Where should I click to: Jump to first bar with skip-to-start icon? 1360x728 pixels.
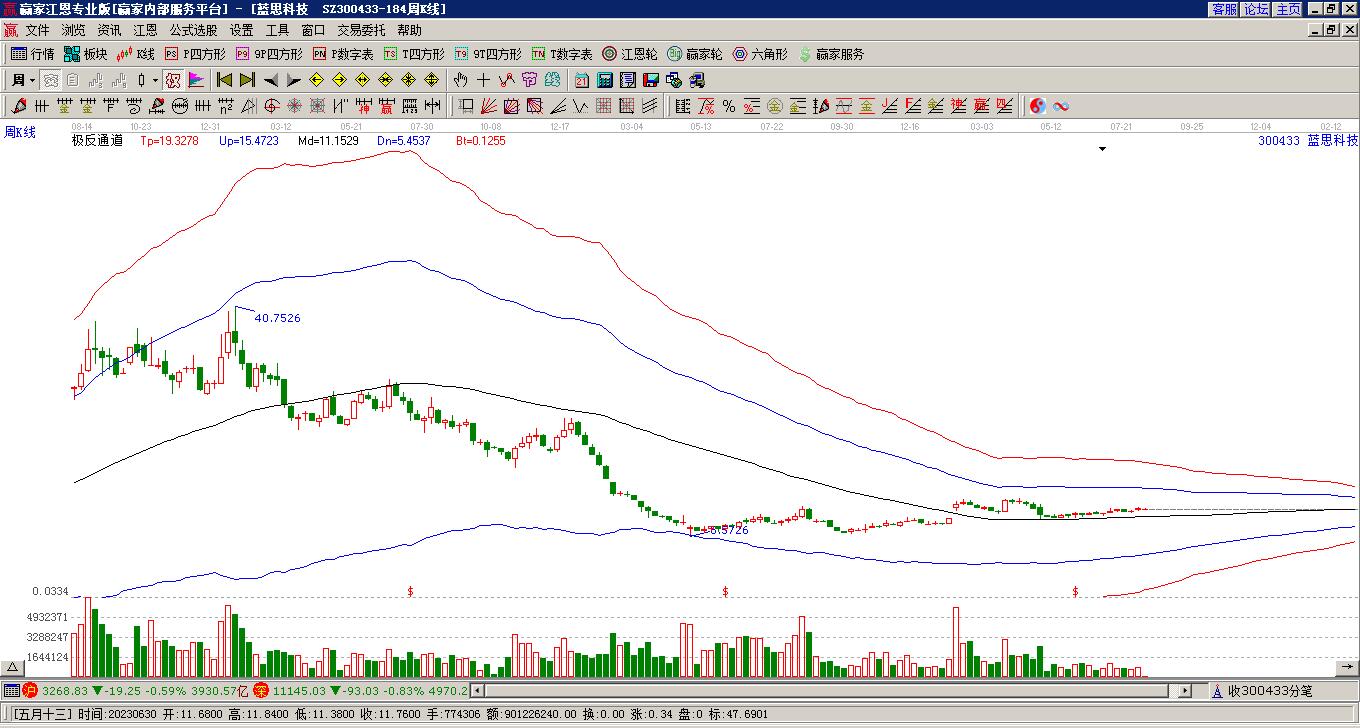click(x=224, y=80)
